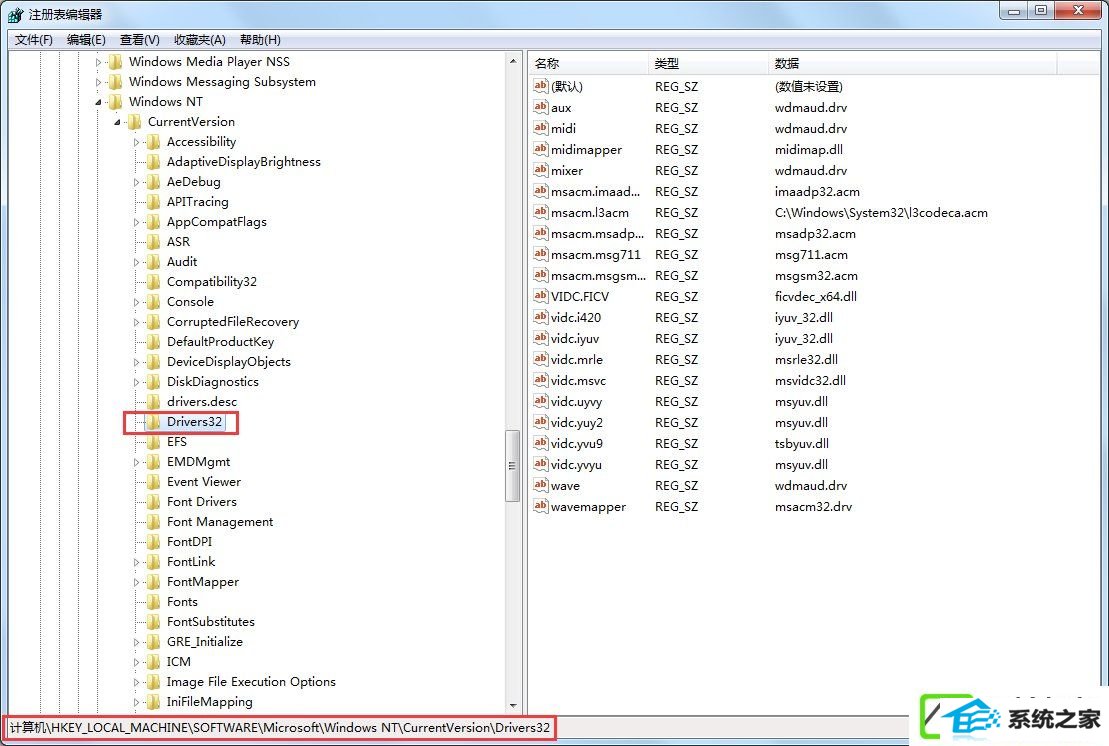
Task: Click the mixer string value icon
Action: [540, 170]
